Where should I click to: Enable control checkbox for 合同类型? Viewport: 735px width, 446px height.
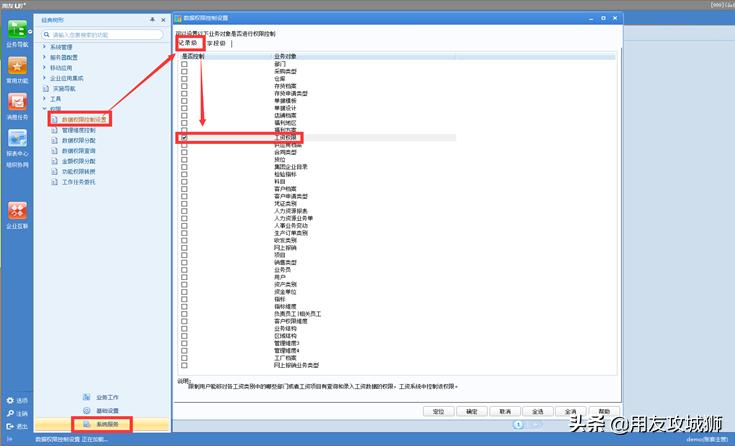184,152
